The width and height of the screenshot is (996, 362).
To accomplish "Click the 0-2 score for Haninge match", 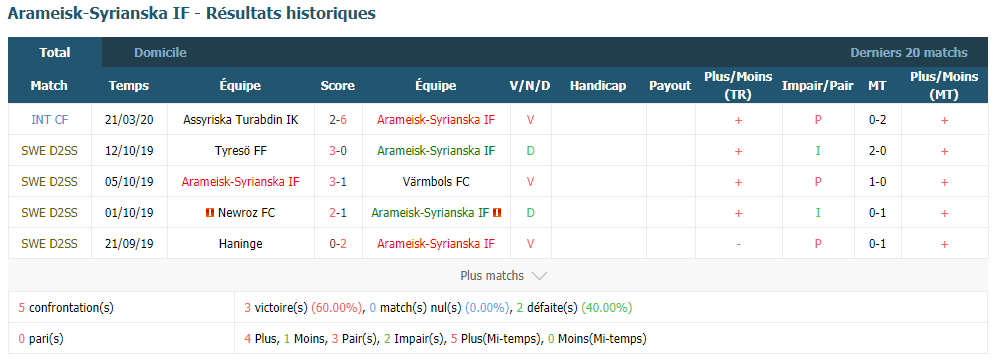I will pyautogui.click(x=338, y=244).
